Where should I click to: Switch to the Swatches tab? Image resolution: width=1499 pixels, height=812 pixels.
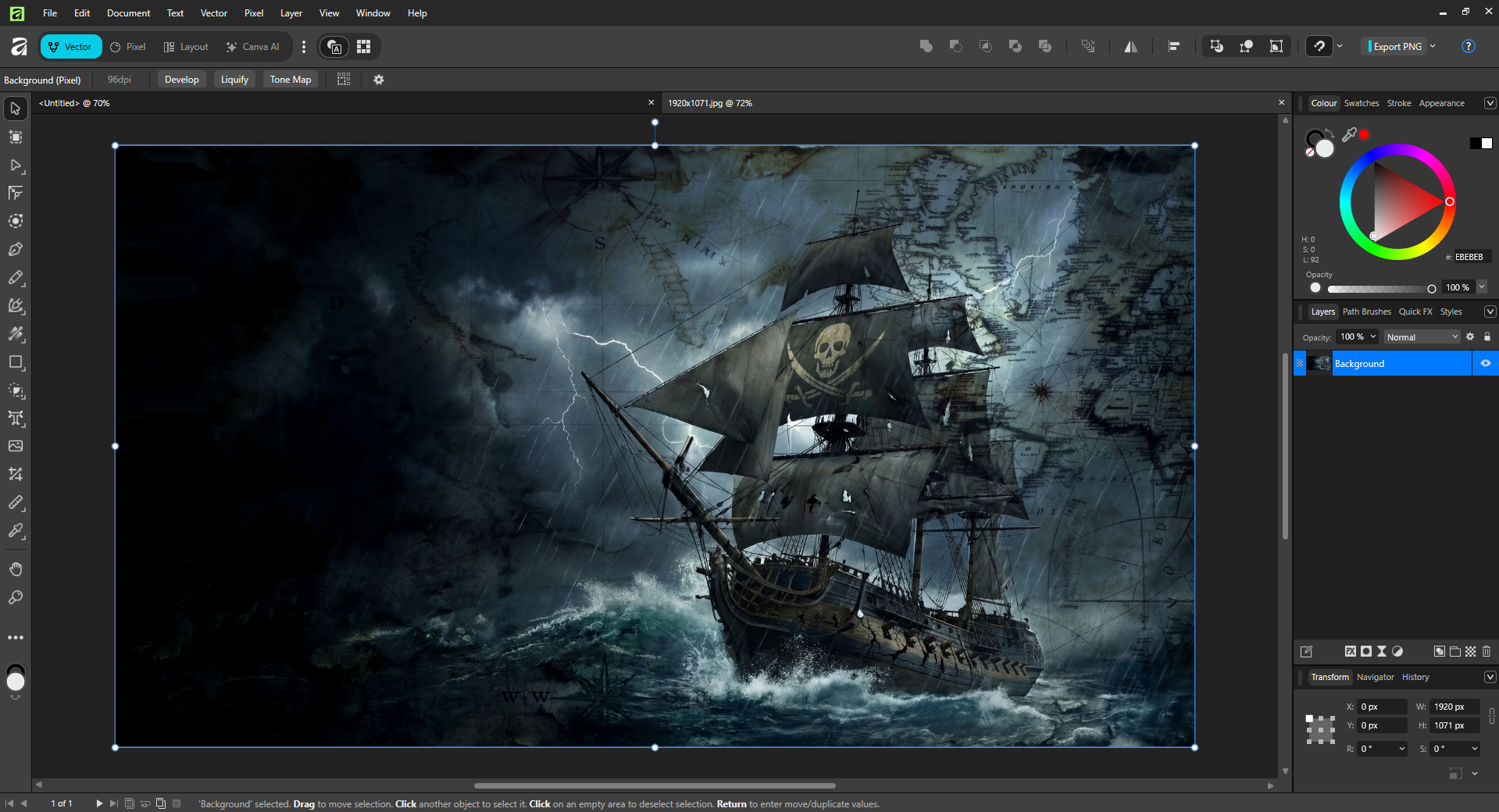click(x=1362, y=103)
